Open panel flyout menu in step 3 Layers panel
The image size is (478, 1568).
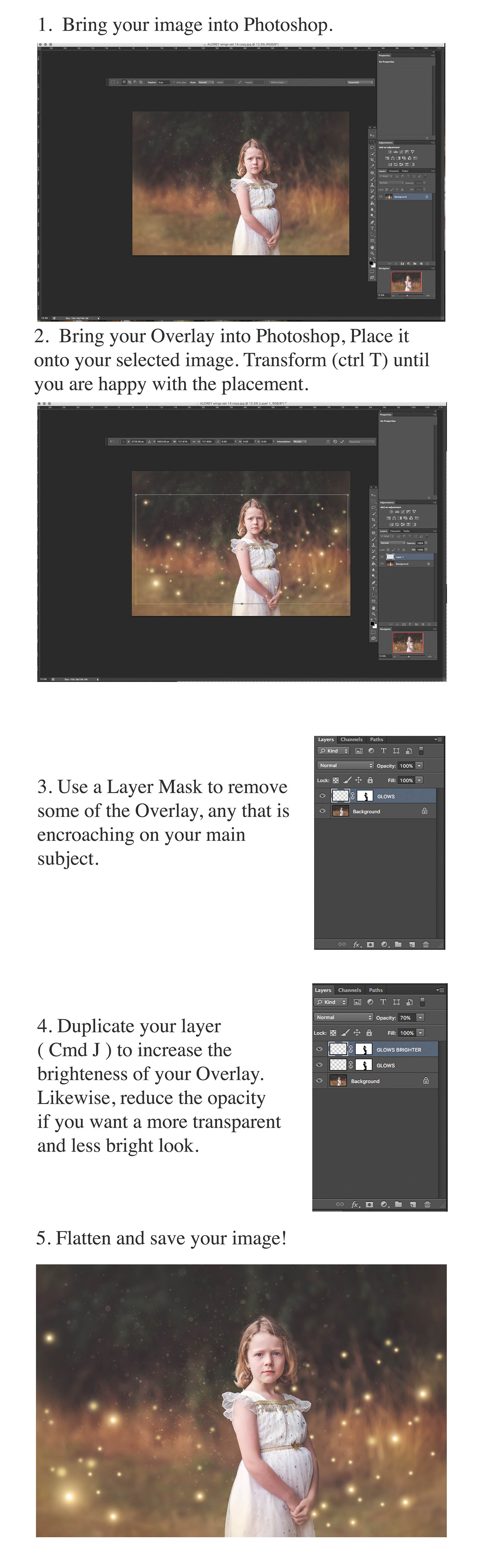coord(439,739)
